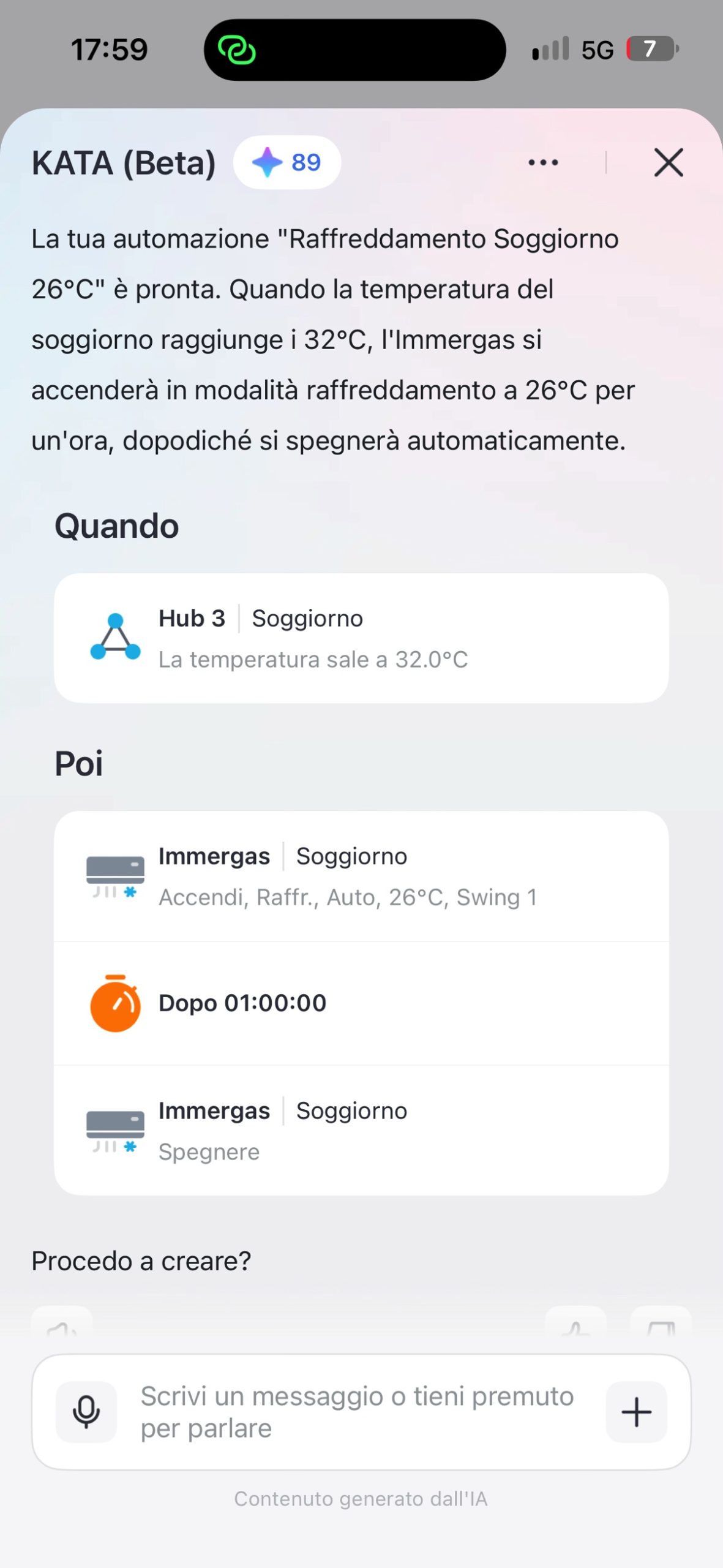The height and width of the screenshot is (1568, 723).
Task: Tap the Spegnere air conditioner icon
Action: tap(115, 1131)
